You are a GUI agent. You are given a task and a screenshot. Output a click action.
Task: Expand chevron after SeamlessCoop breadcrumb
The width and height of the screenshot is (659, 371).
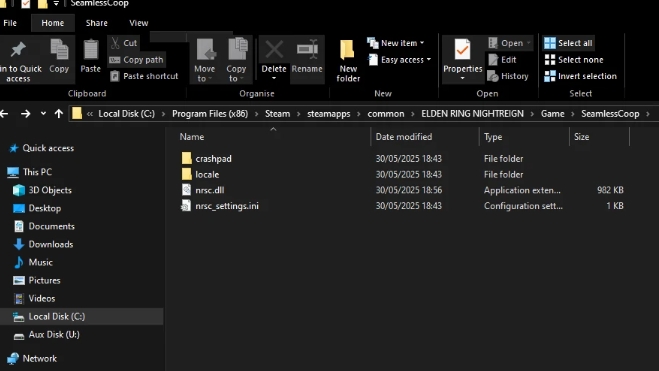tap(648, 114)
